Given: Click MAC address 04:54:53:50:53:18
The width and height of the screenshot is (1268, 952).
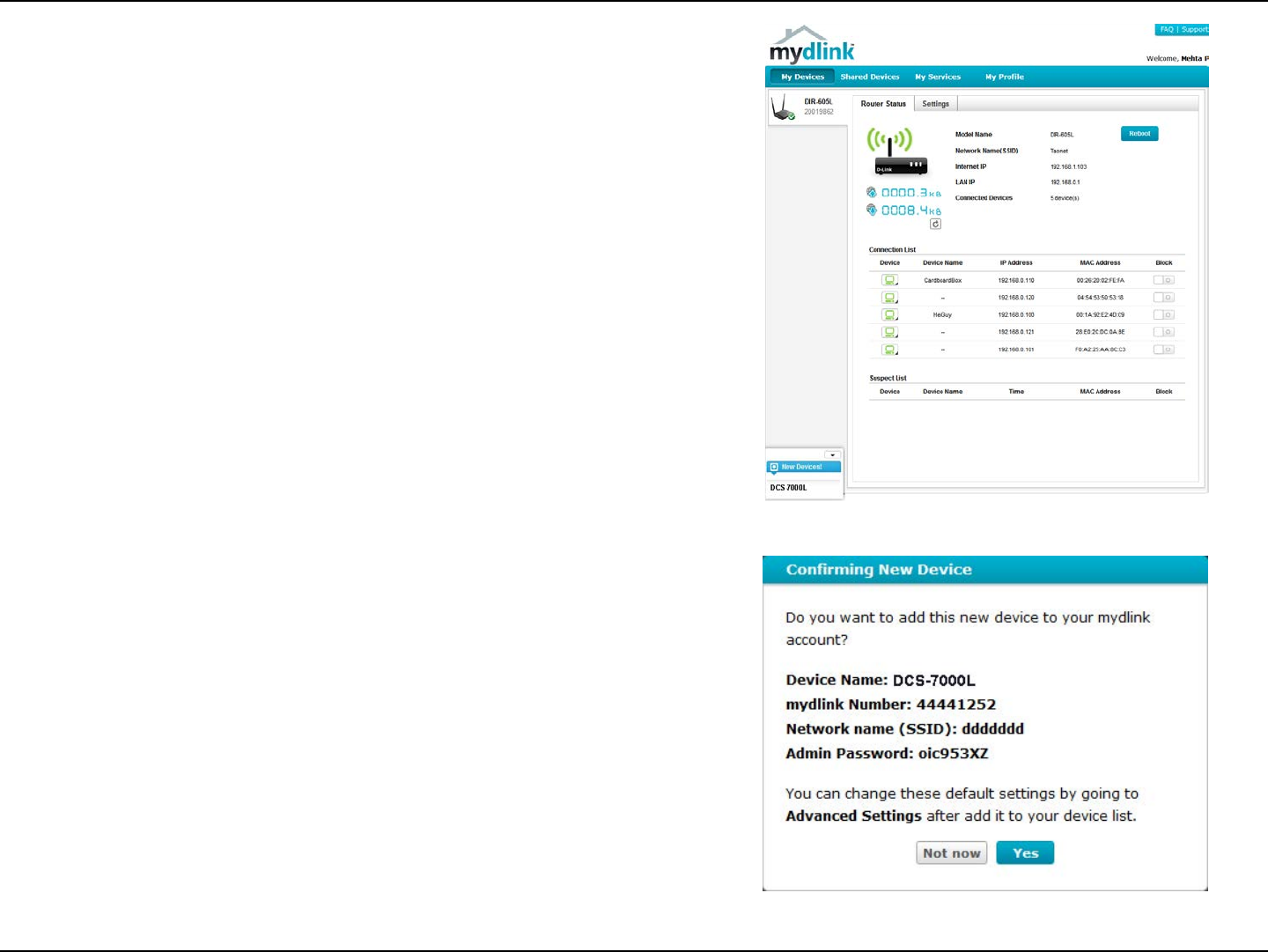Looking at the screenshot, I should 1100,298.
